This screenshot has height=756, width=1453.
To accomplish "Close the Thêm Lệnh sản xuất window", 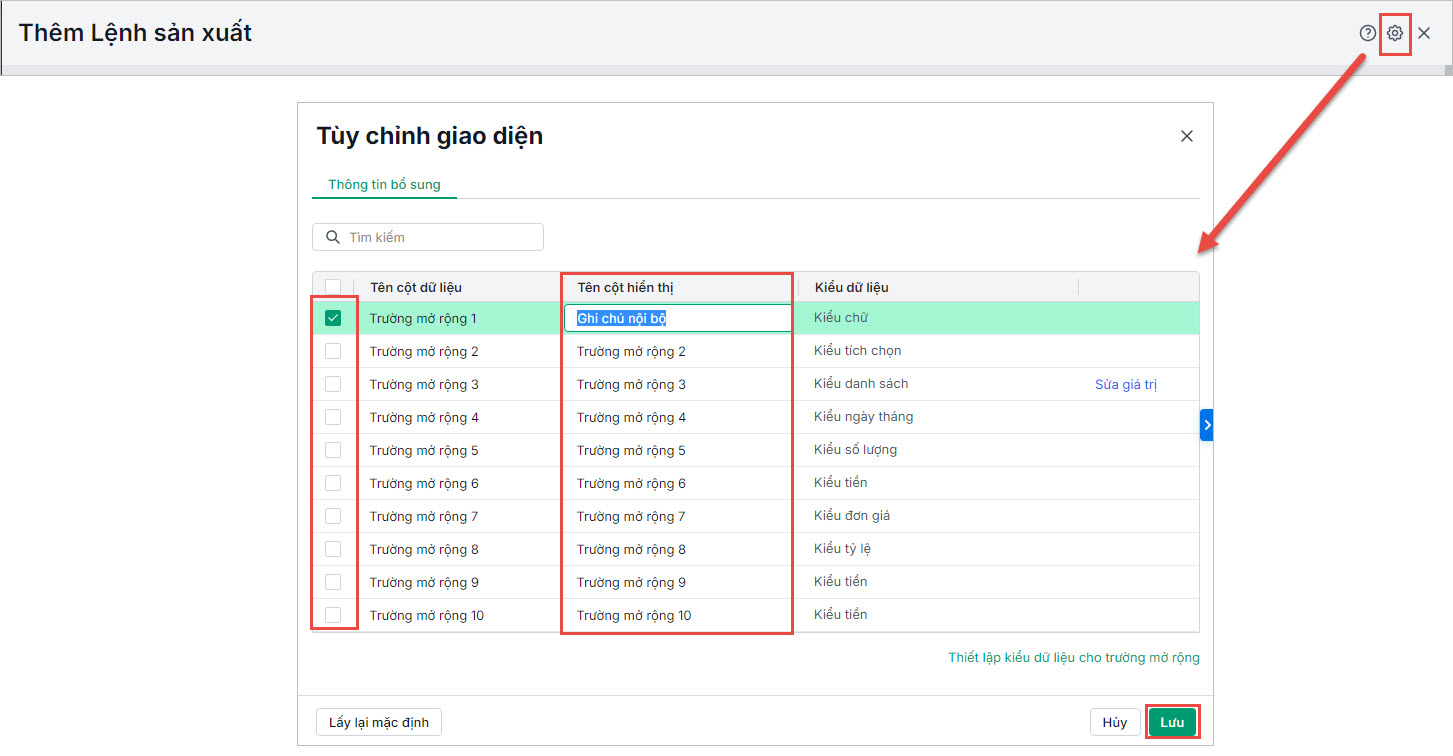I will (1424, 33).
